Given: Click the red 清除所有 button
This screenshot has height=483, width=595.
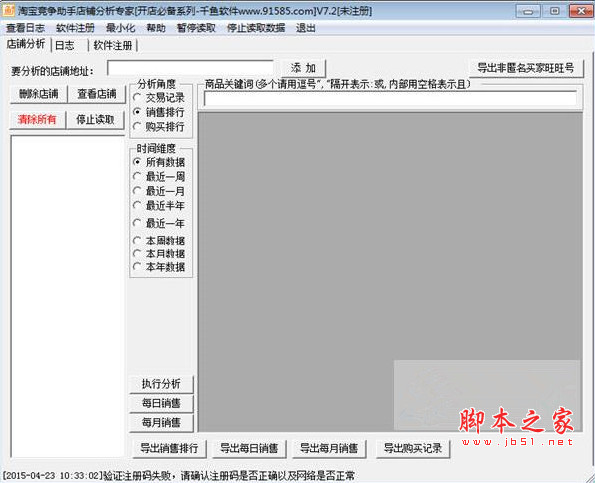Looking at the screenshot, I should [x=37, y=120].
